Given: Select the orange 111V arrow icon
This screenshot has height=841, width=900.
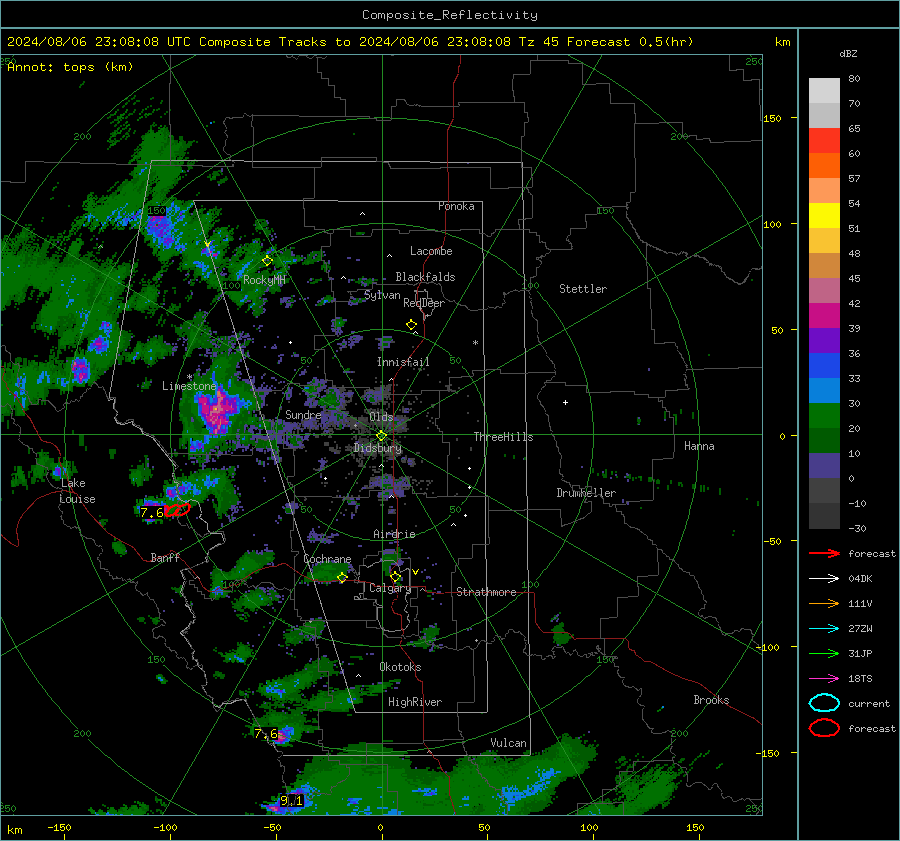Looking at the screenshot, I should click(824, 603).
